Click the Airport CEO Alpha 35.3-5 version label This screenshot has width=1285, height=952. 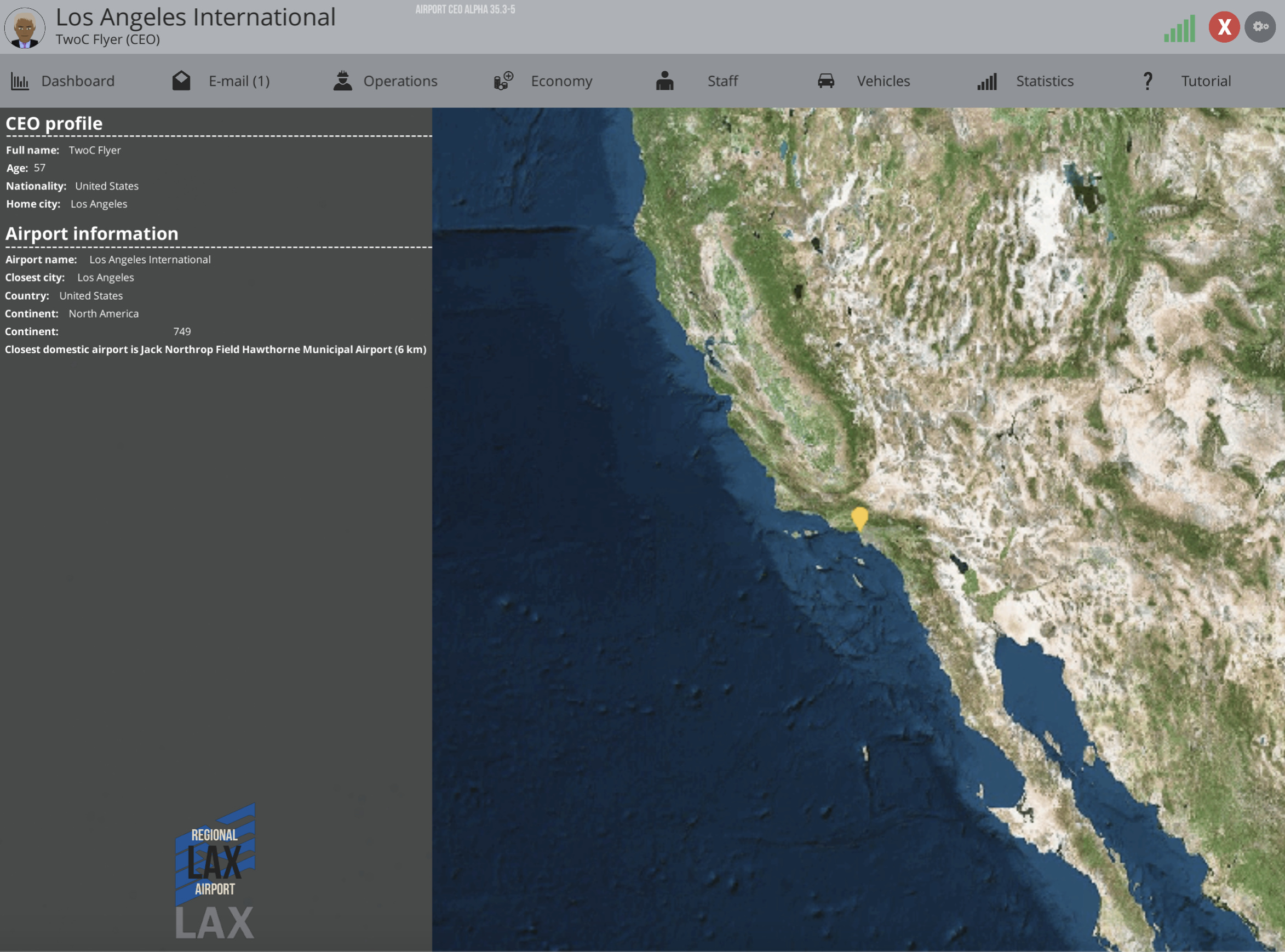(x=466, y=10)
